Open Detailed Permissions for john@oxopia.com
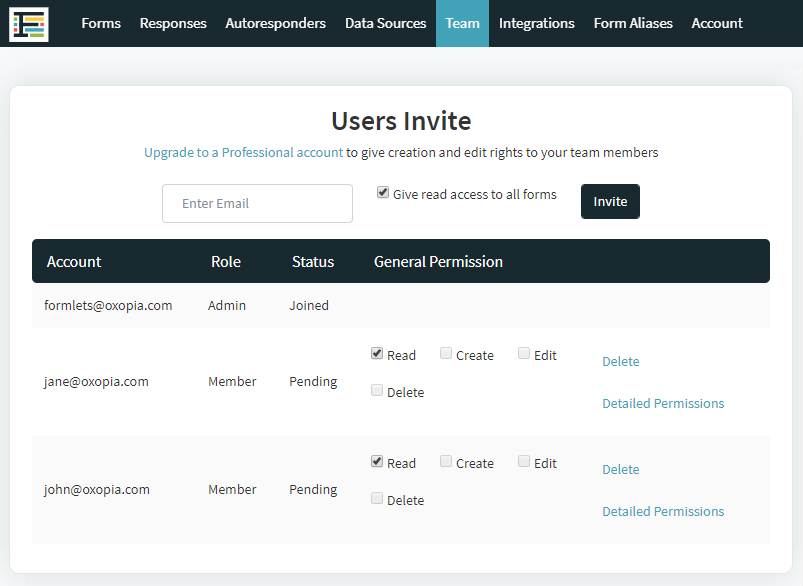 [663, 512]
